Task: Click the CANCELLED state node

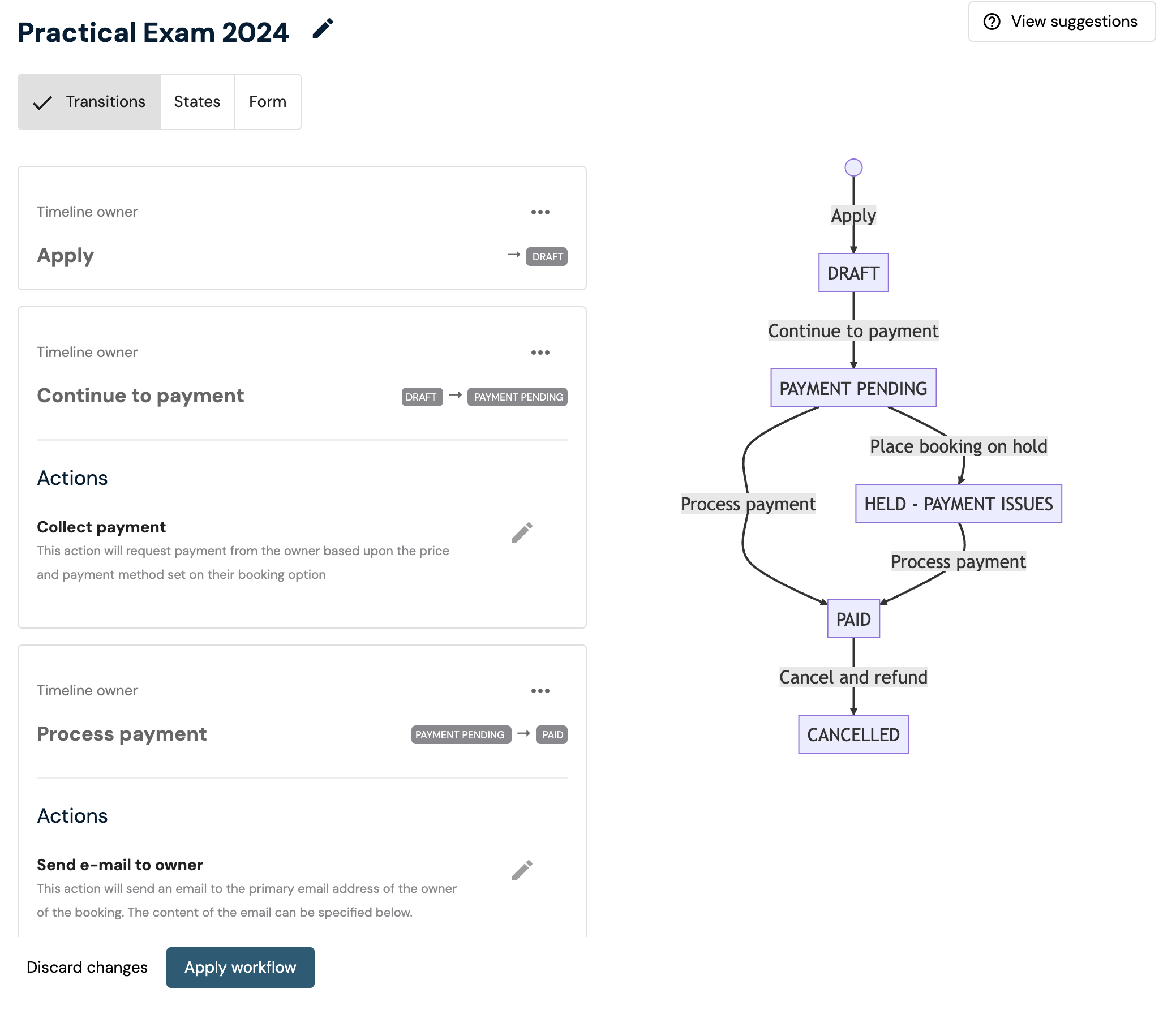Action: [853, 734]
